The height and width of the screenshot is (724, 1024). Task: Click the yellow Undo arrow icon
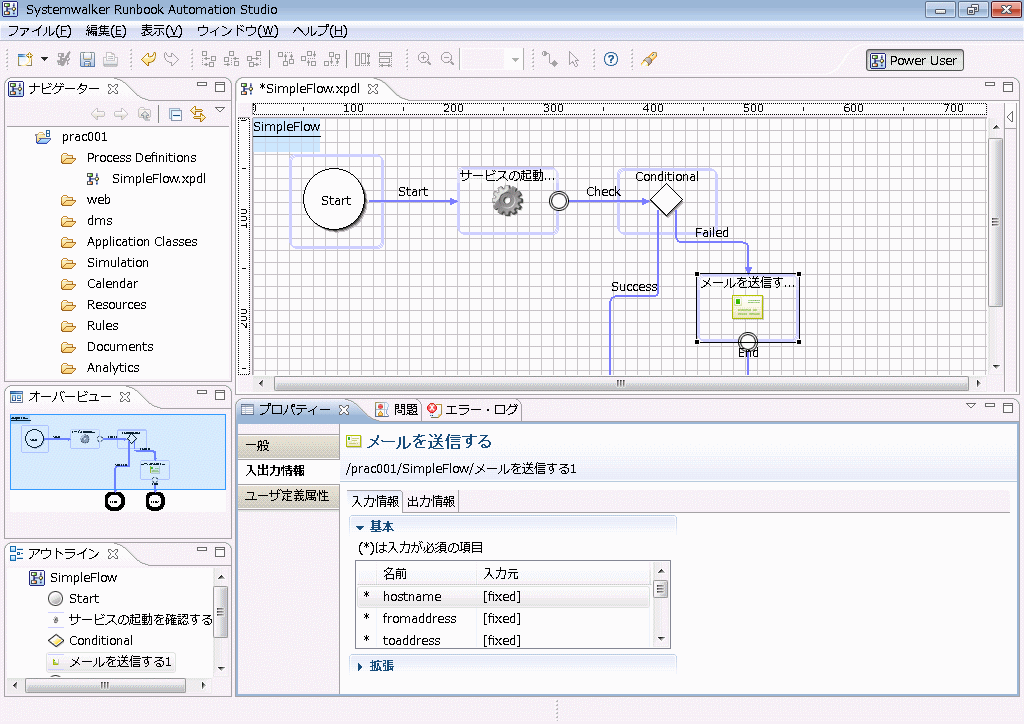[x=148, y=59]
